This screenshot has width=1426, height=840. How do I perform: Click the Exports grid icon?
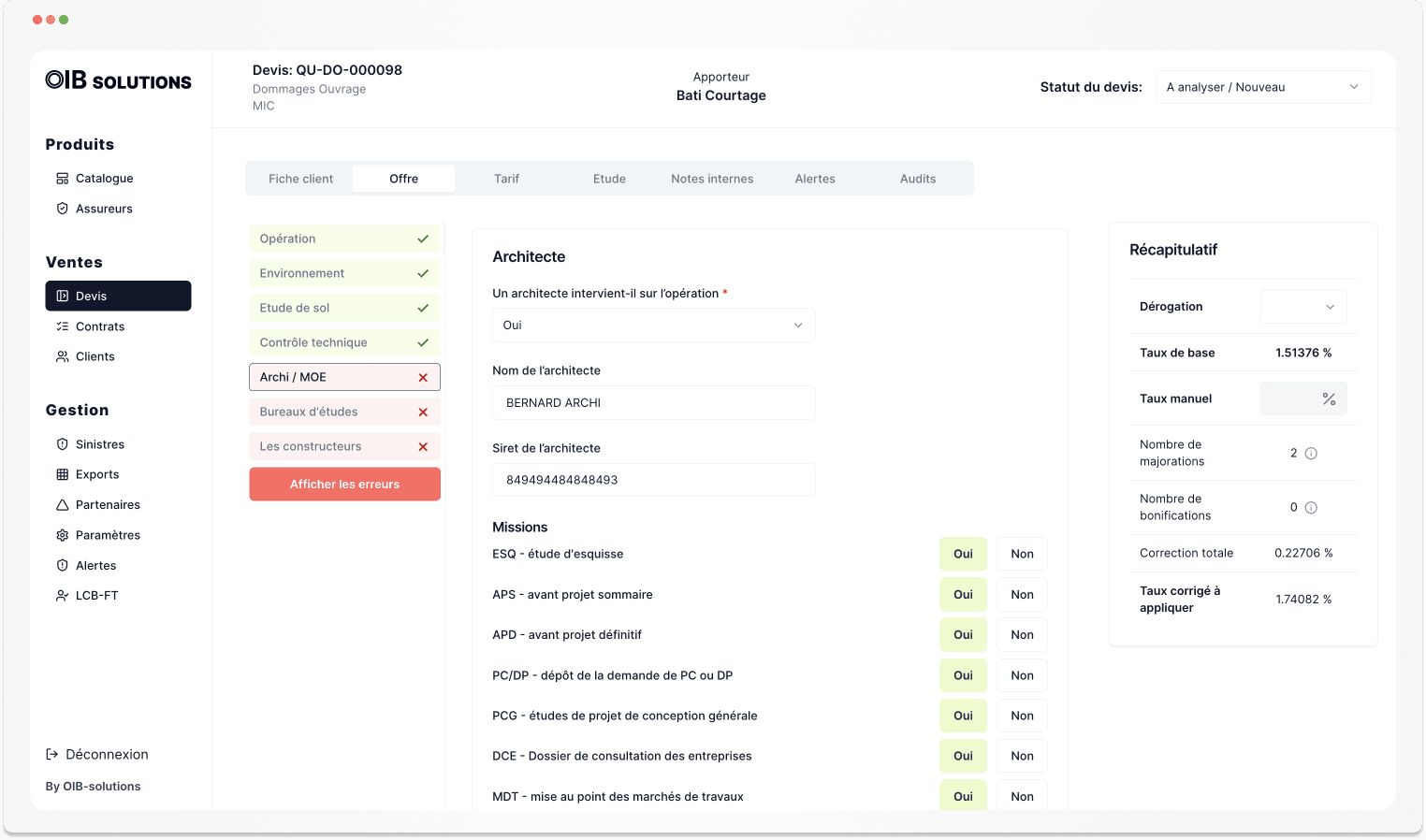click(x=62, y=474)
